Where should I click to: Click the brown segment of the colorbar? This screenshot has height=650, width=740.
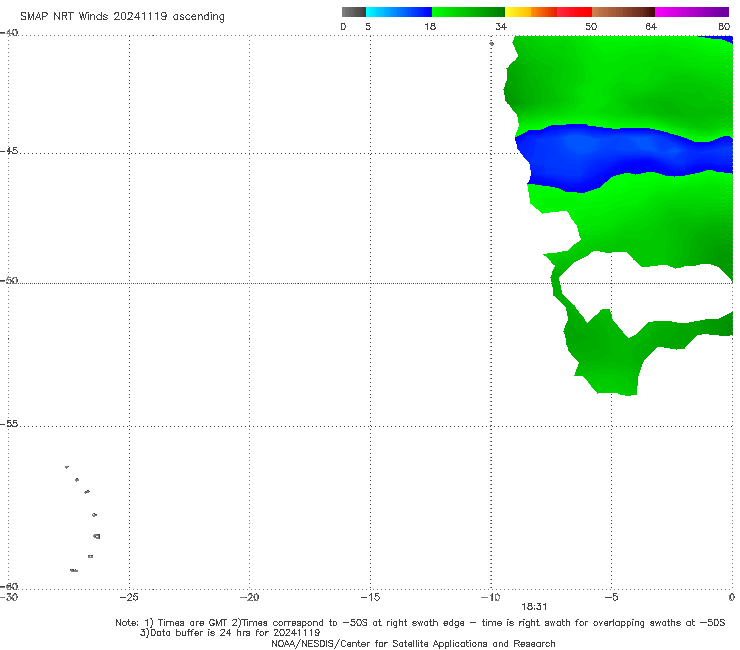(623, 12)
